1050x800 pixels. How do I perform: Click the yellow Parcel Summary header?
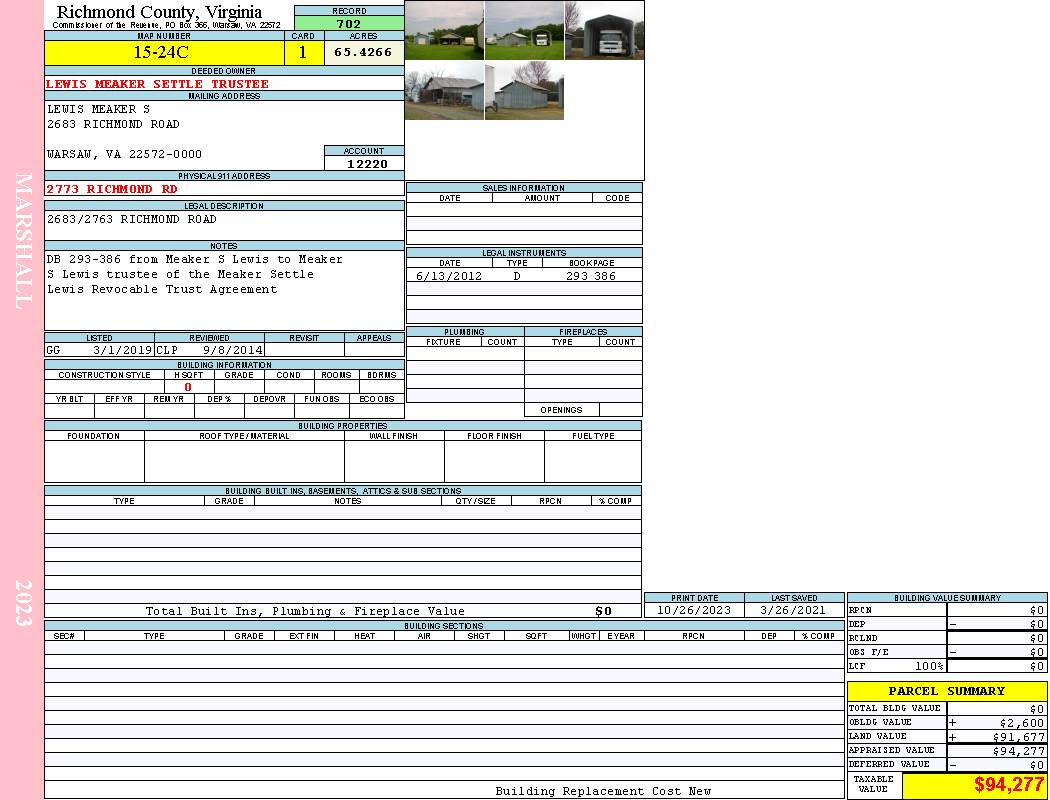point(946,691)
